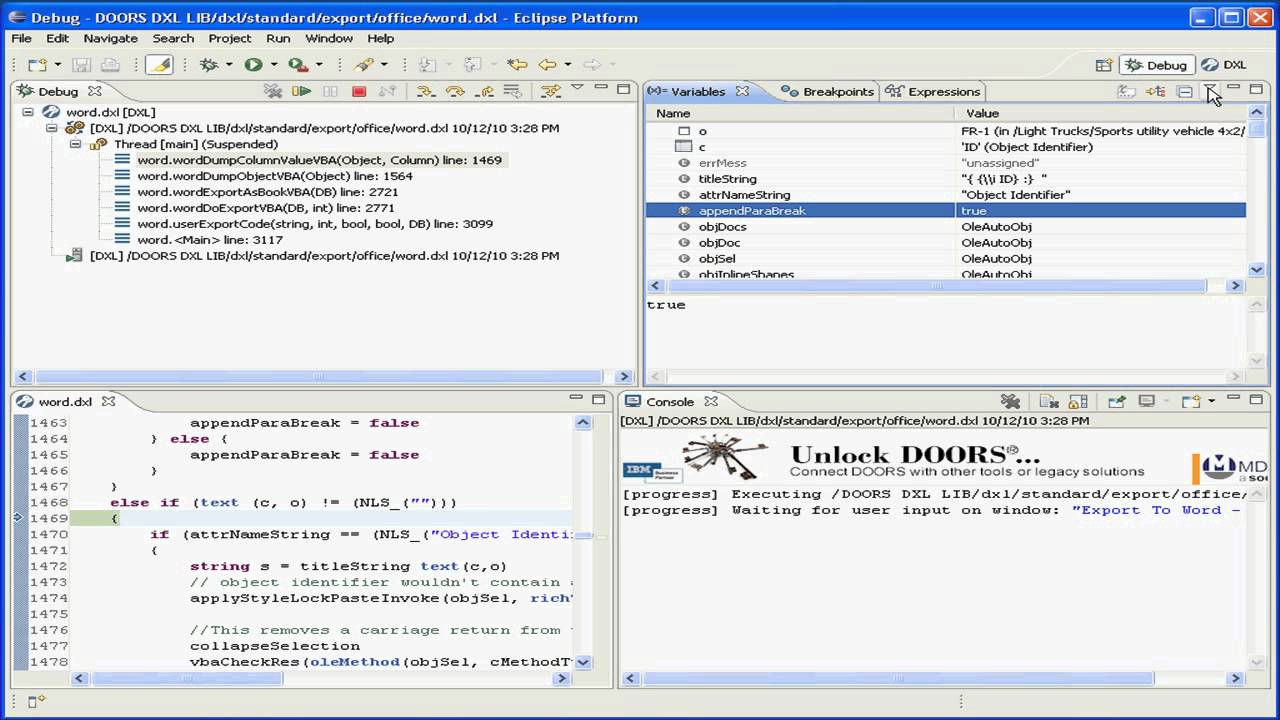This screenshot has width=1280, height=720.
Task: Toggle Show Type Names in Variables view
Action: tap(1127, 91)
